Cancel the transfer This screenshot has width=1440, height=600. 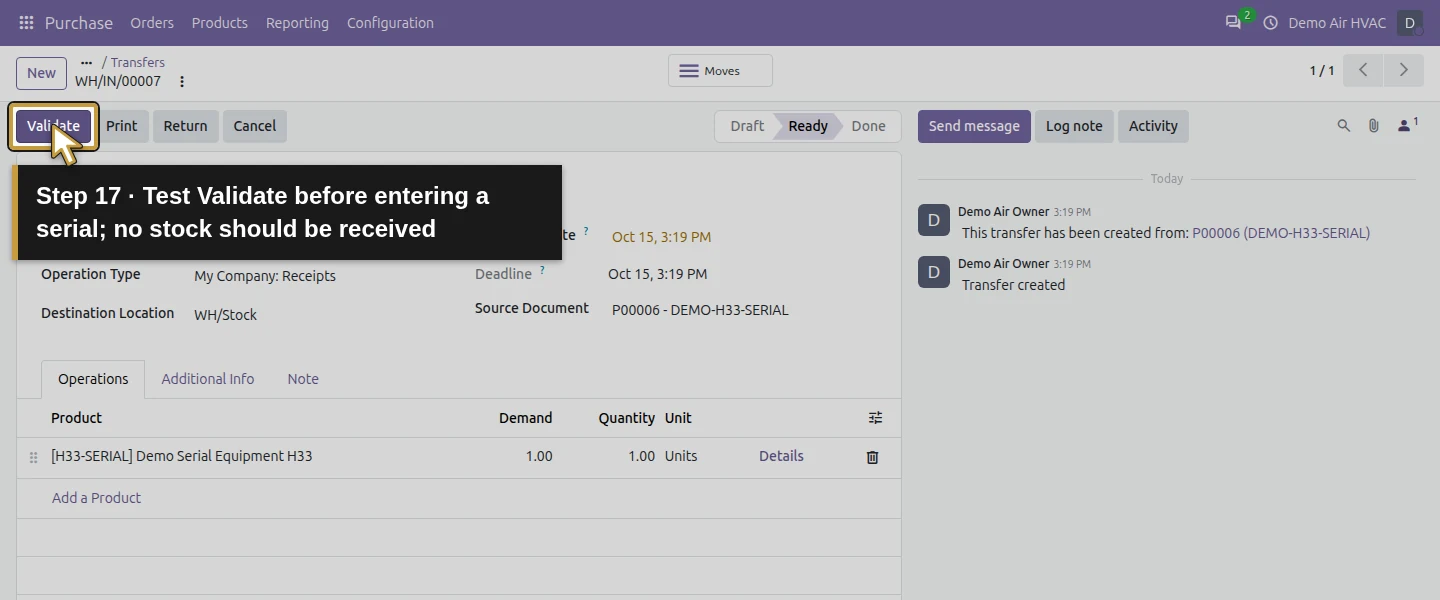[255, 126]
